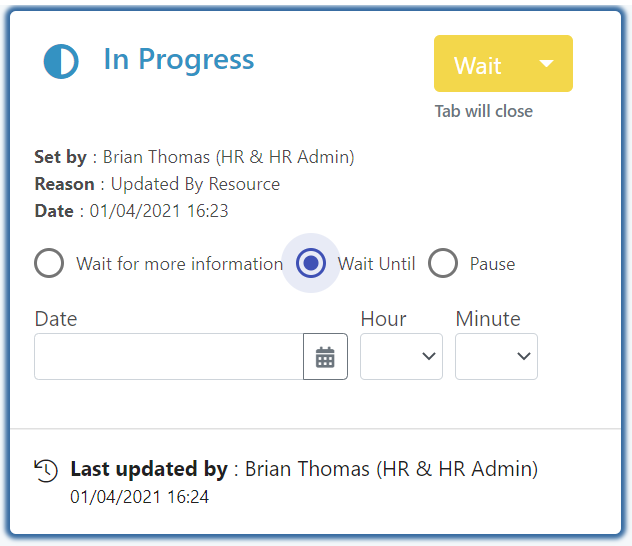Screen dimensions: 632x546
Task: Open the Hour dropdown
Action: pos(401,357)
